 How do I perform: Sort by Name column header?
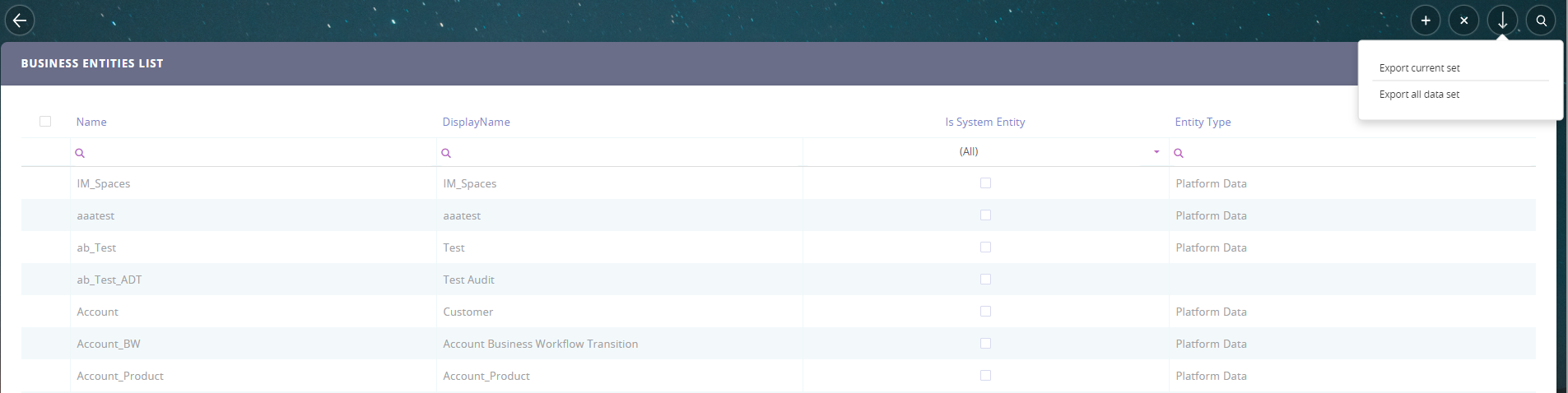(x=91, y=122)
